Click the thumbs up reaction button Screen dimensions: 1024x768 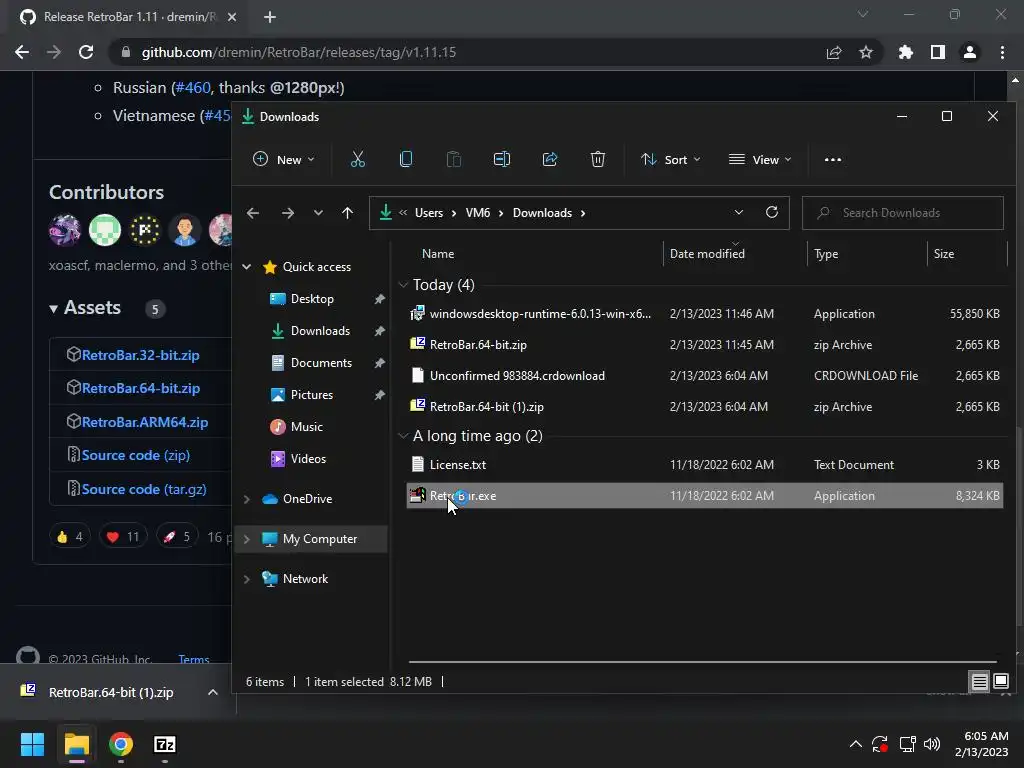[x=70, y=537]
